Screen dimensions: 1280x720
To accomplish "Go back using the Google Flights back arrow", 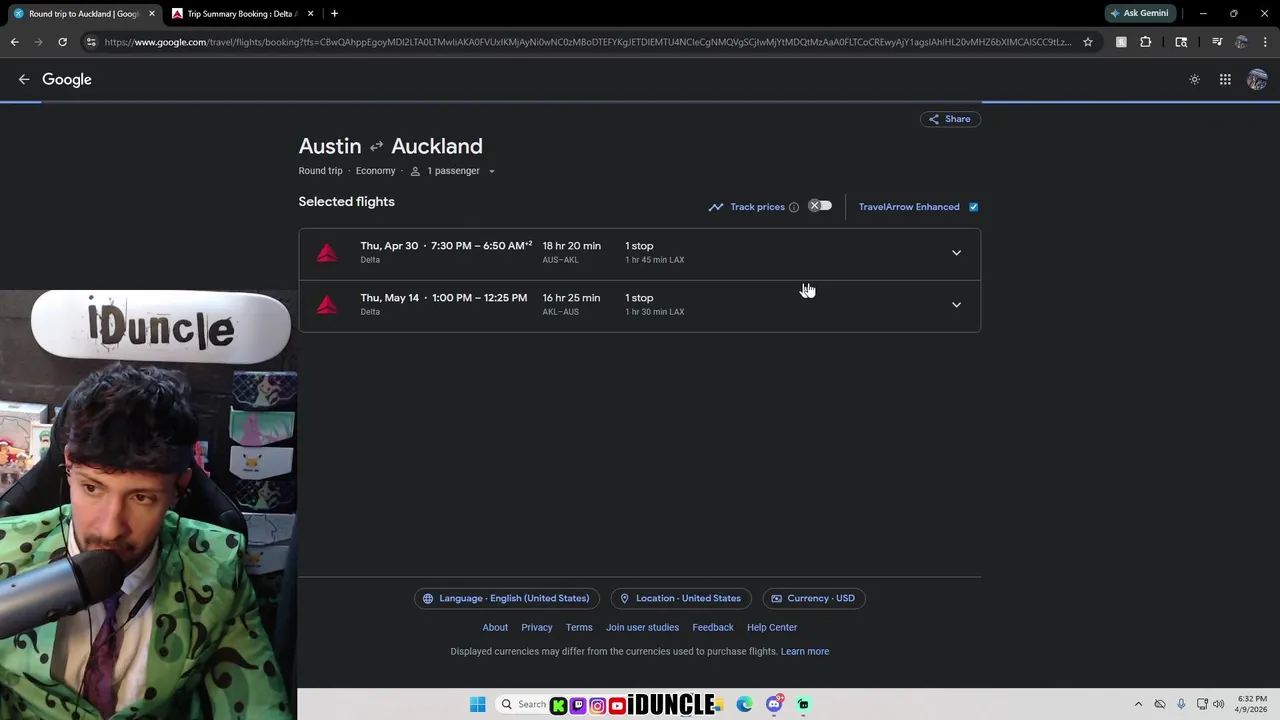I will click(x=24, y=80).
